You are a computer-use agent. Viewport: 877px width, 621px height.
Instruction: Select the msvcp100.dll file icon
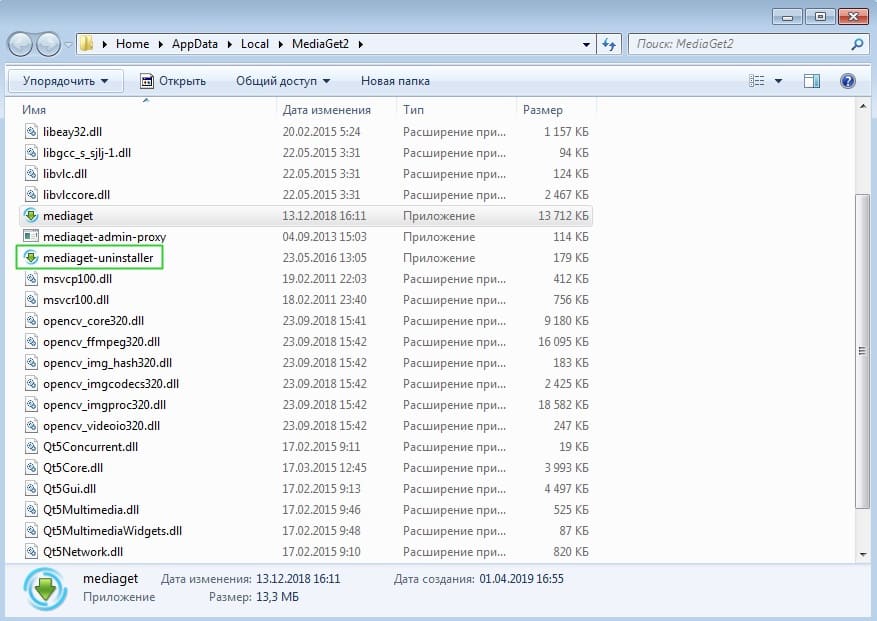click(31, 279)
